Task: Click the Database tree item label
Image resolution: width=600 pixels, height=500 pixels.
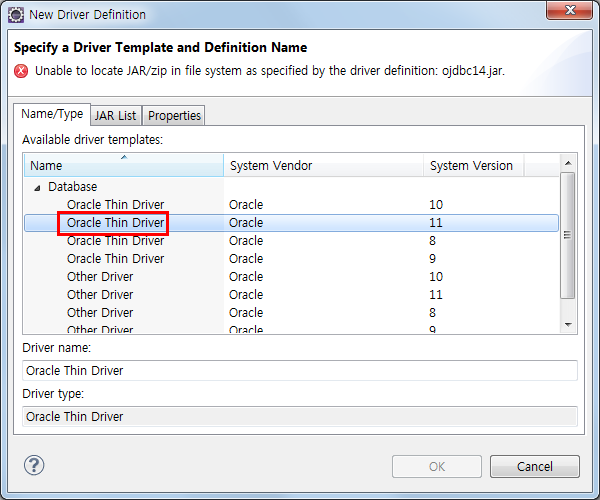Action: pyautogui.click(x=72, y=187)
